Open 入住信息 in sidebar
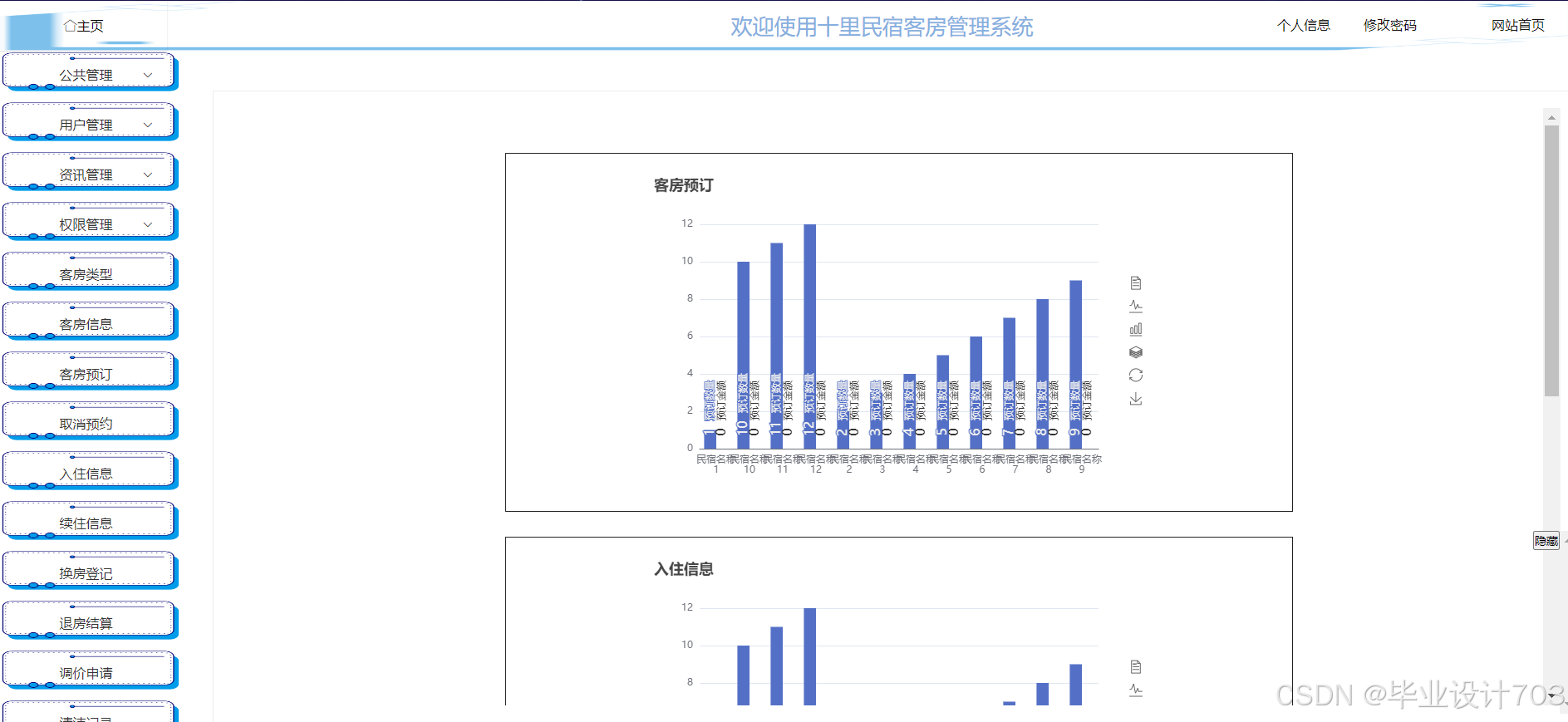This screenshot has width=1568, height=722. (90, 472)
